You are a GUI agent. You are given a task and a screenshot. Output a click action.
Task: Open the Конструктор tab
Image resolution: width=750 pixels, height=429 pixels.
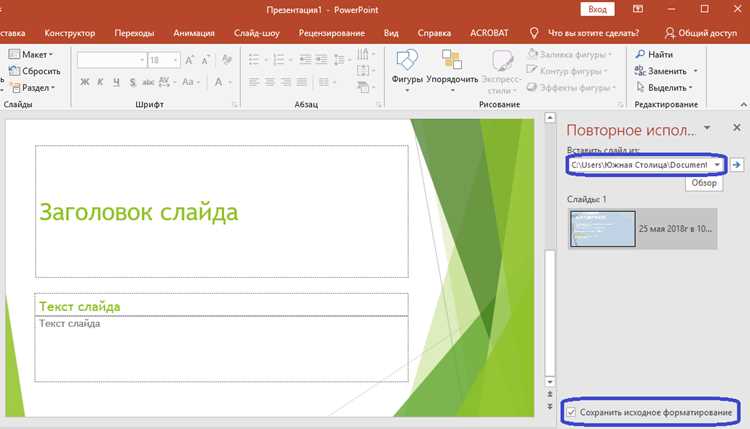tap(70, 33)
